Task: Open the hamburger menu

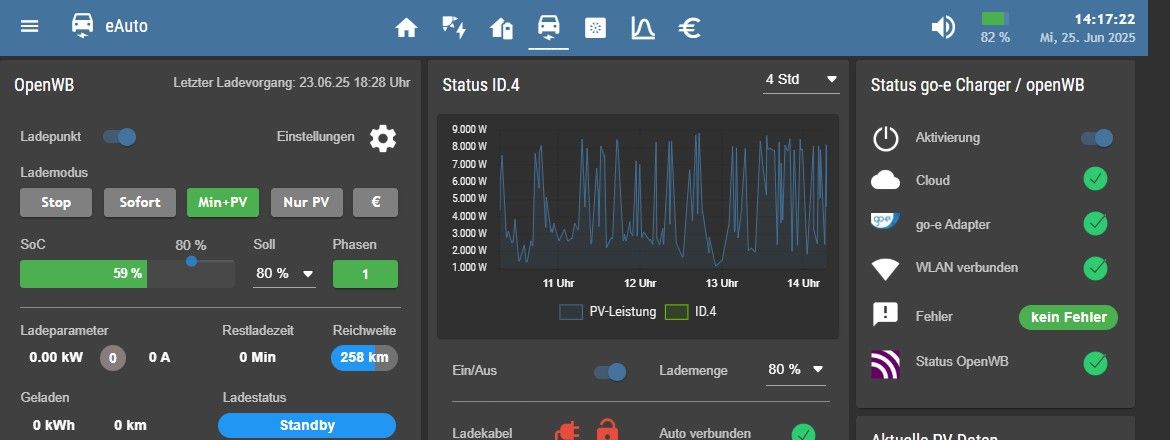Action: pos(30,26)
